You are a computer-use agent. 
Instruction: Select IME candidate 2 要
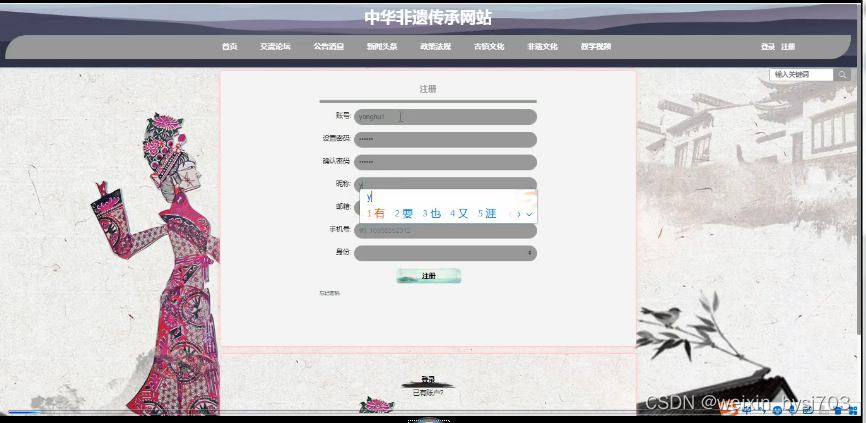[x=404, y=214]
